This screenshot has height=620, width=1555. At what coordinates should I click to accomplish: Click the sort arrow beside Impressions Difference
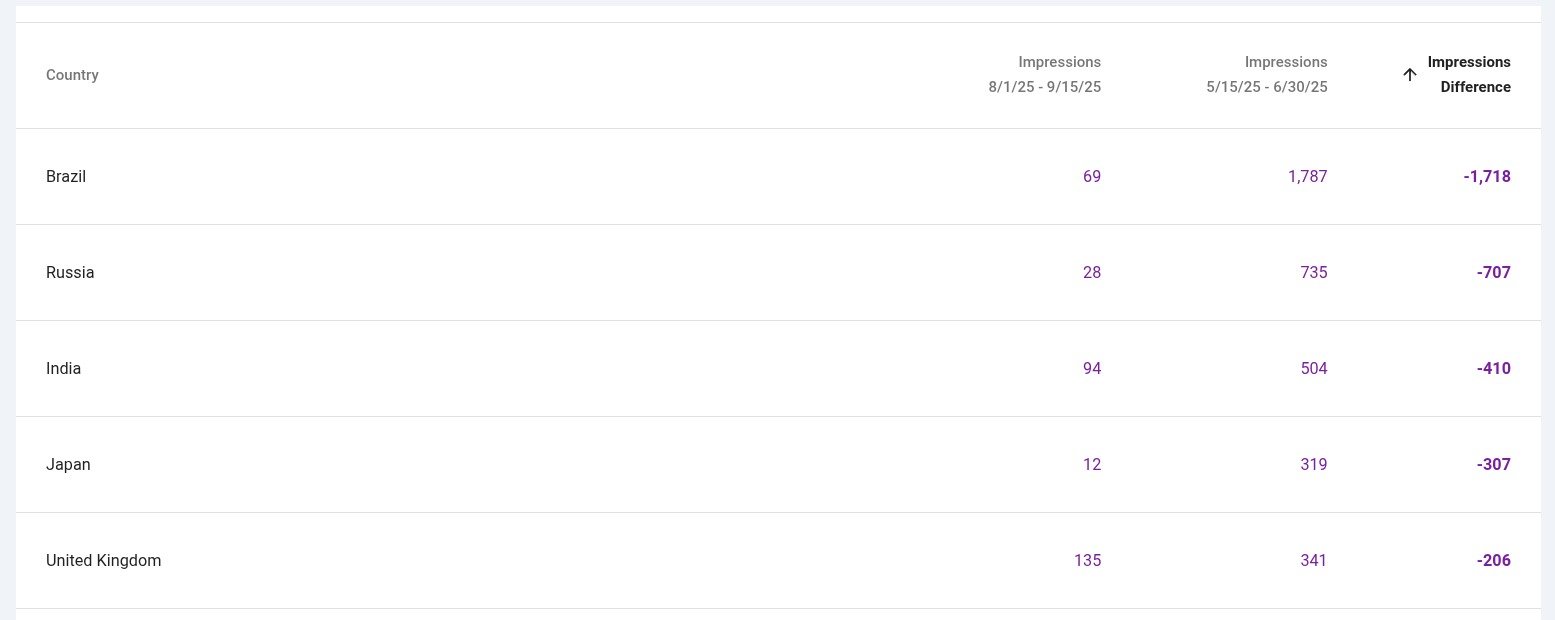pyautogui.click(x=1410, y=74)
